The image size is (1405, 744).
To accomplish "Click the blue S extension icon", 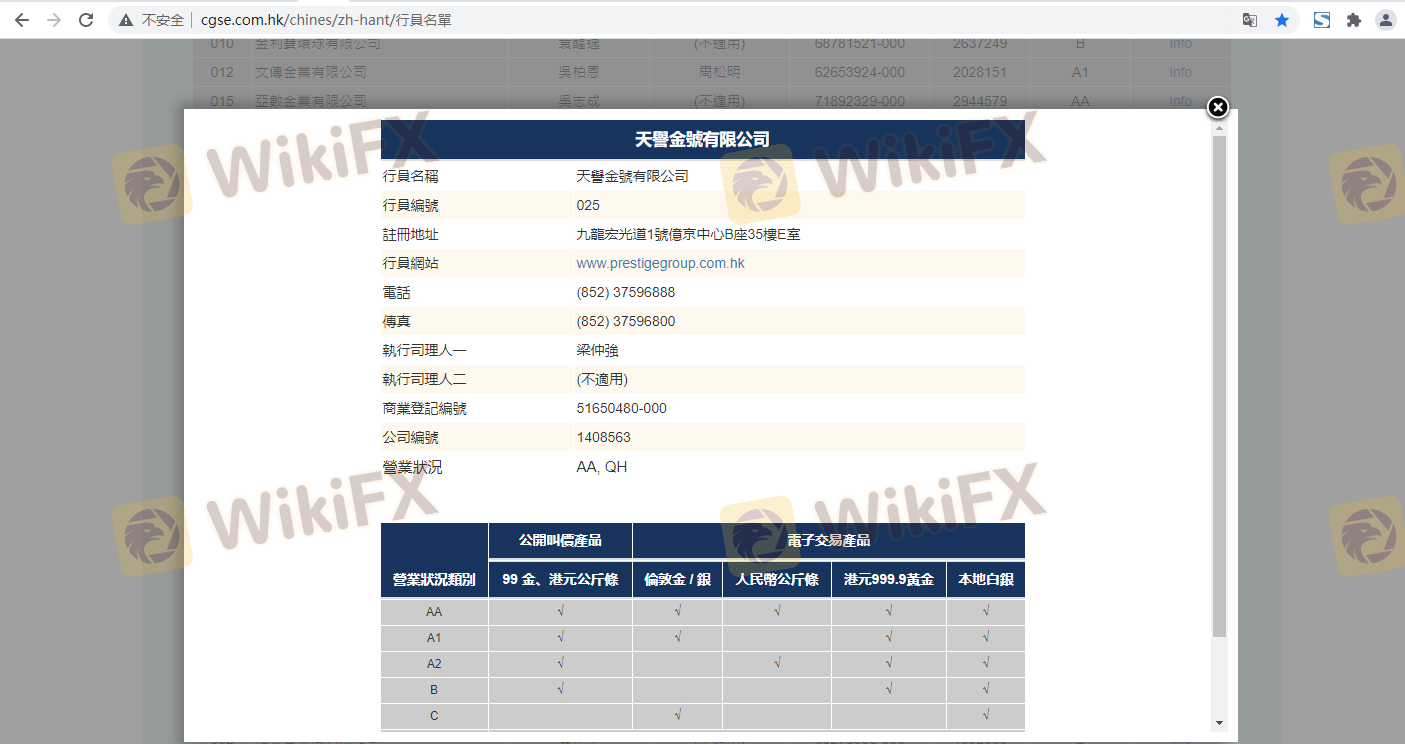I will 1322,20.
